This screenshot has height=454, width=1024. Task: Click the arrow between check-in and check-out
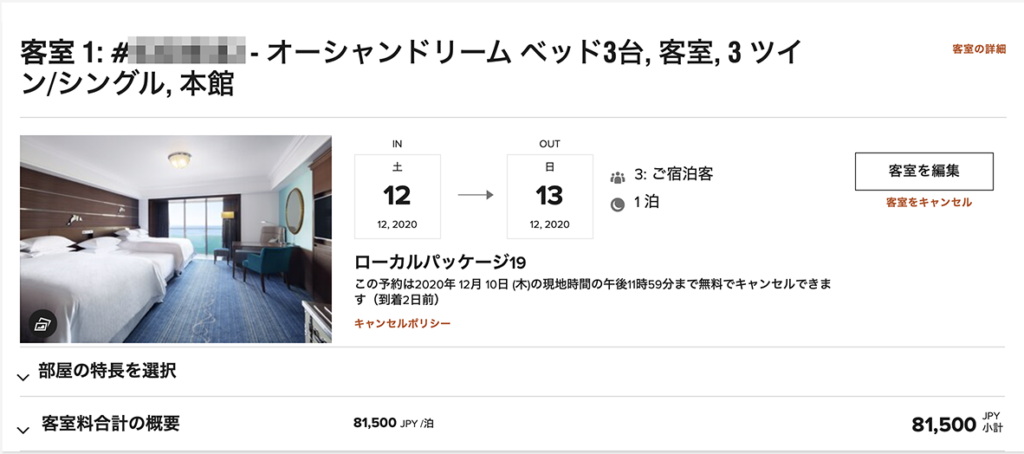click(x=475, y=195)
